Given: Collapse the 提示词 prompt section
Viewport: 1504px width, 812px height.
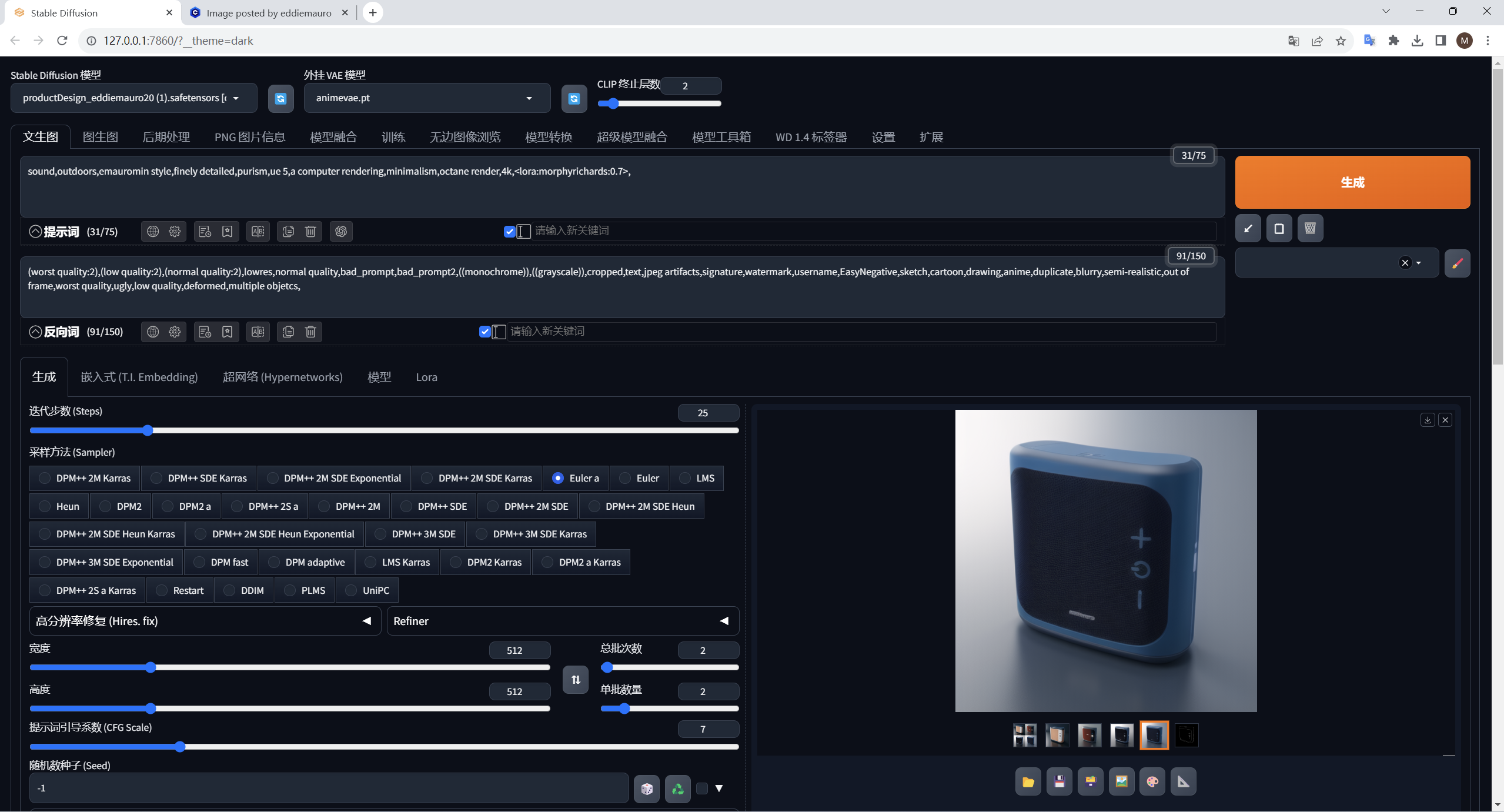Looking at the screenshot, I should tap(35, 232).
